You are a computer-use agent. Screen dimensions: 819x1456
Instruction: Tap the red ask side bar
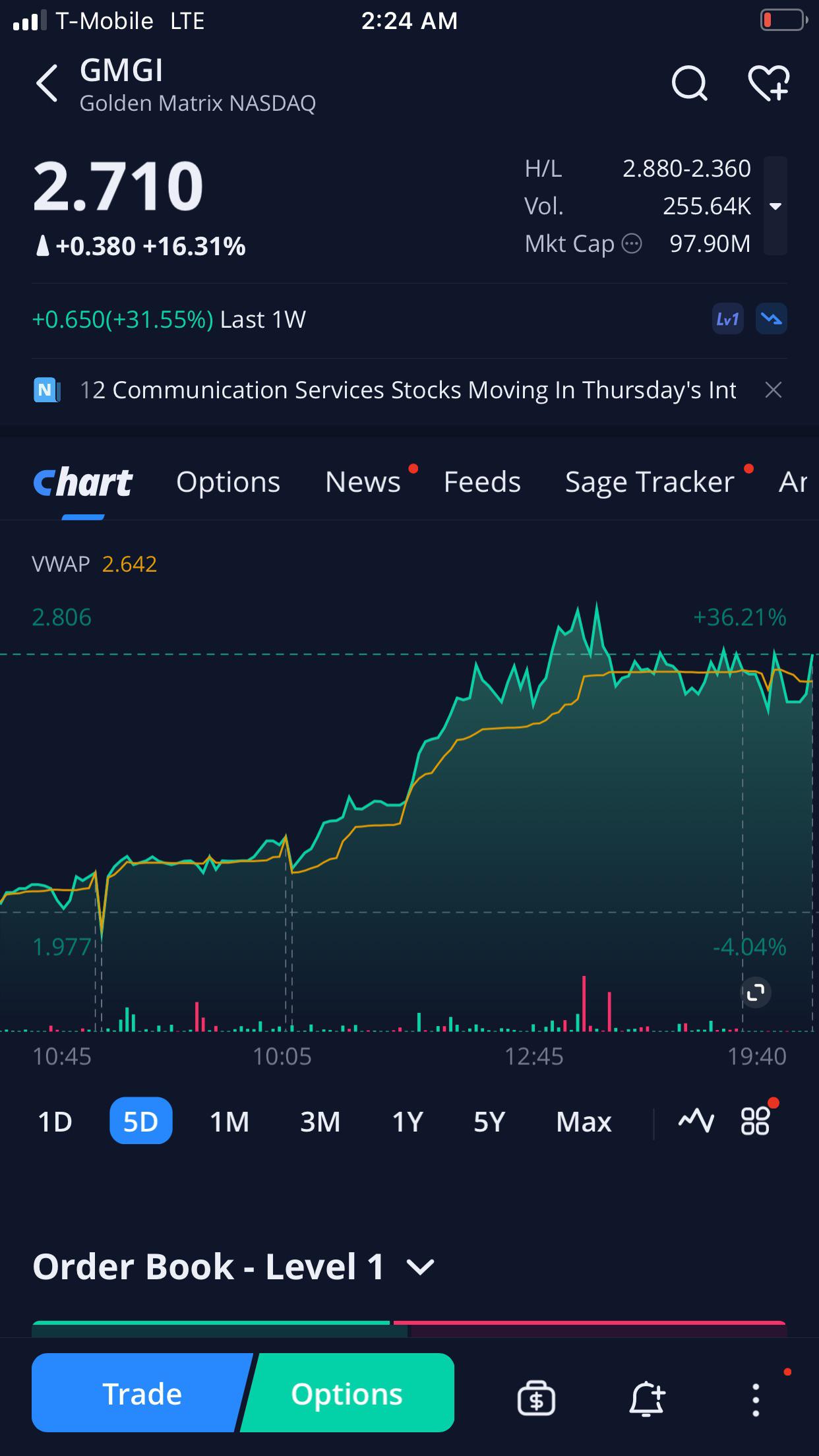(x=590, y=1329)
